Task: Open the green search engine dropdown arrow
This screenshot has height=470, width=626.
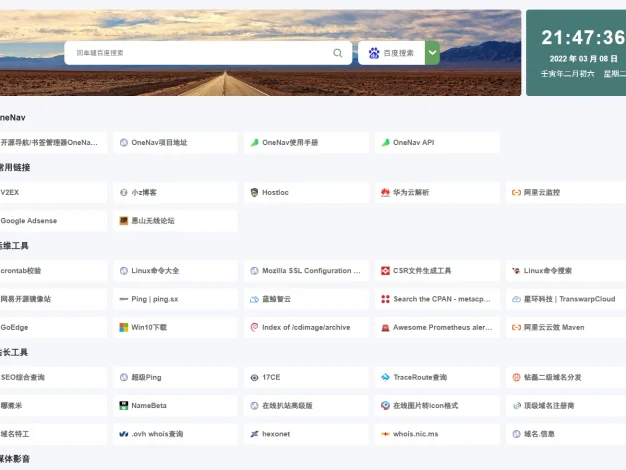Action: pyautogui.click(x=432, y=53)
